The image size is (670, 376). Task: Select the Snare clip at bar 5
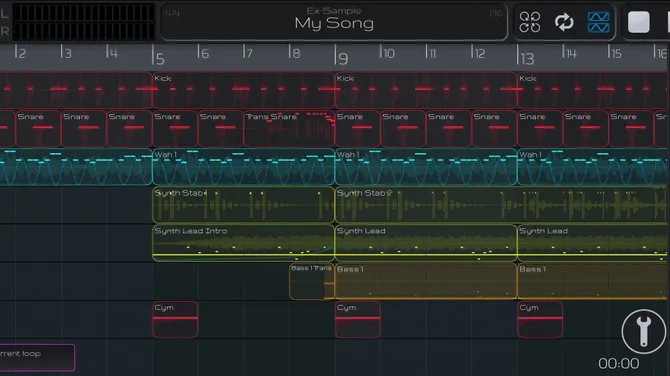[x=175, y=128]
